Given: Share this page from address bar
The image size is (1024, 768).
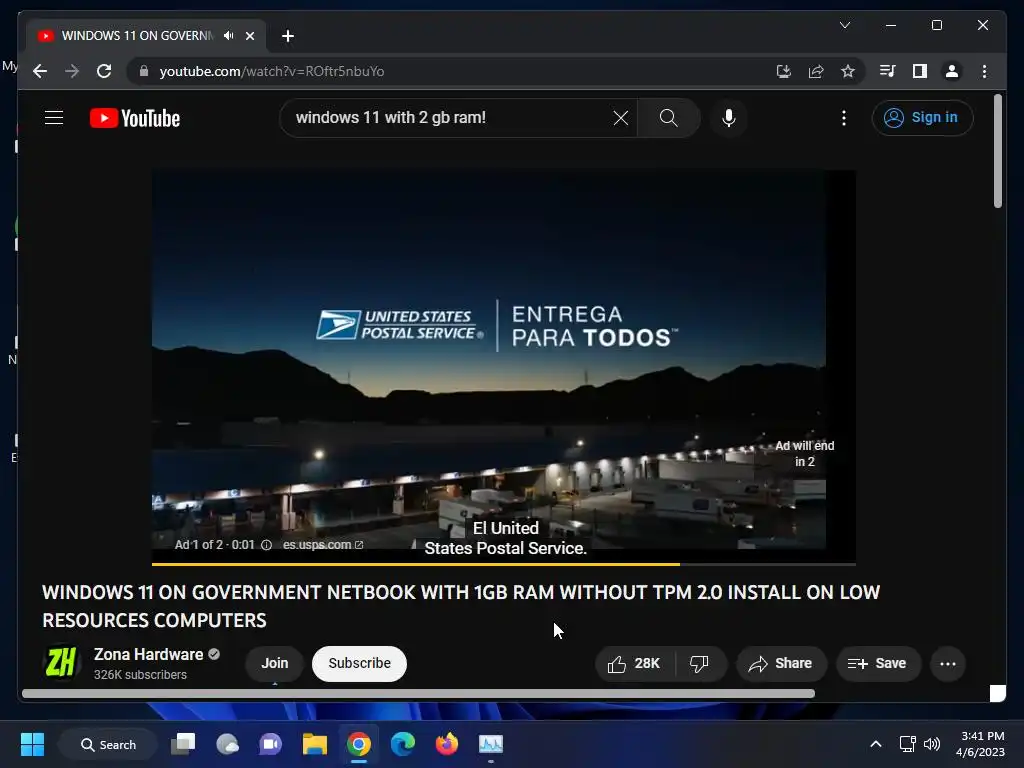Looking at the screenshot, I should point(816,71).
